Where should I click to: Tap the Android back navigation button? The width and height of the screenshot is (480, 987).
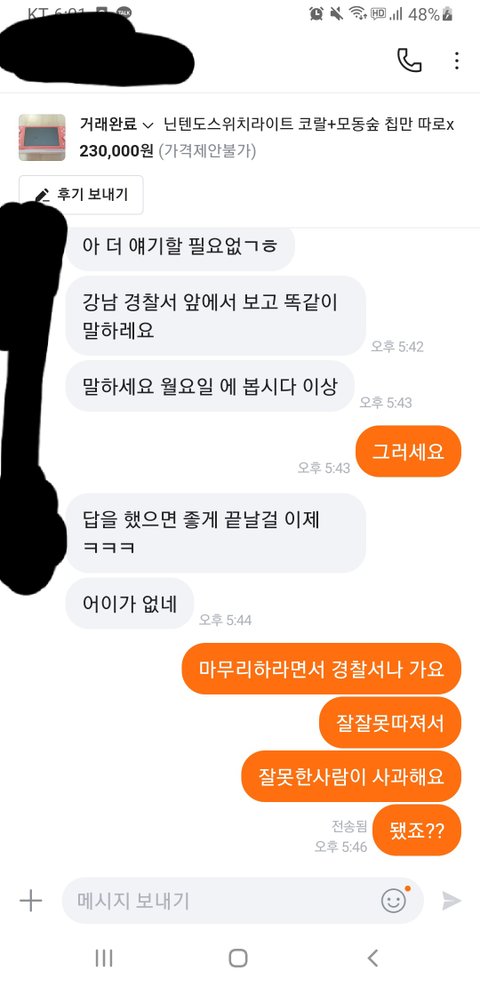coord(372,958)
